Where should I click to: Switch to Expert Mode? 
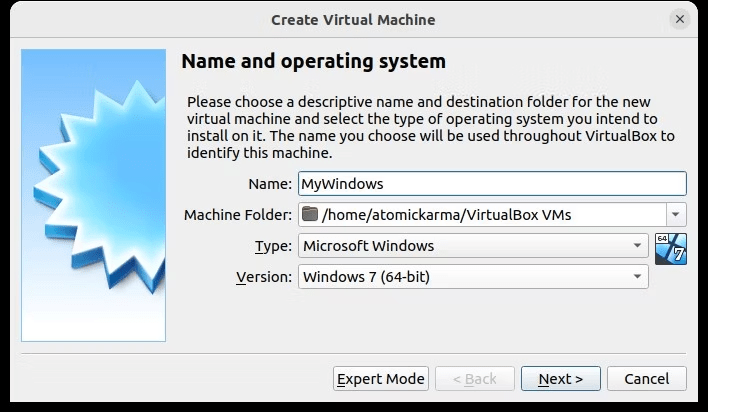tap(380, 379)
